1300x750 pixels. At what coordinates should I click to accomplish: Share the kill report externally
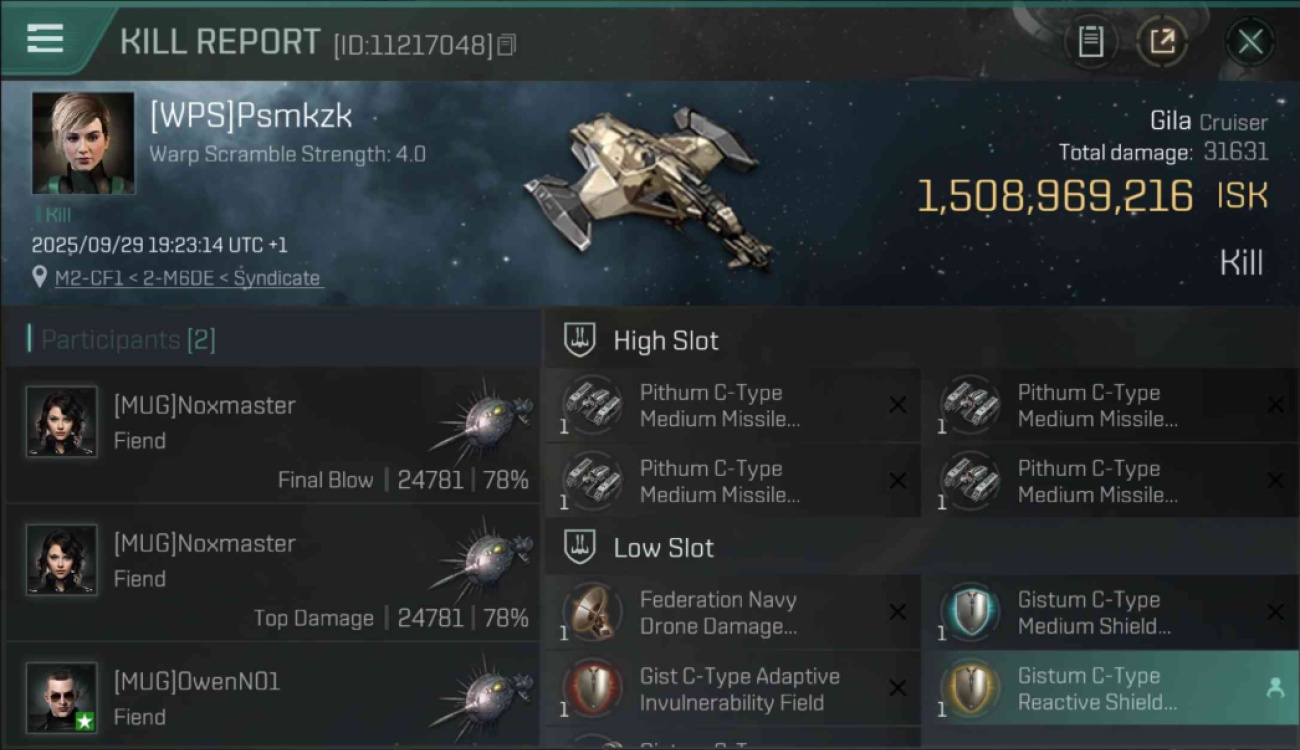coord(1162,42)
